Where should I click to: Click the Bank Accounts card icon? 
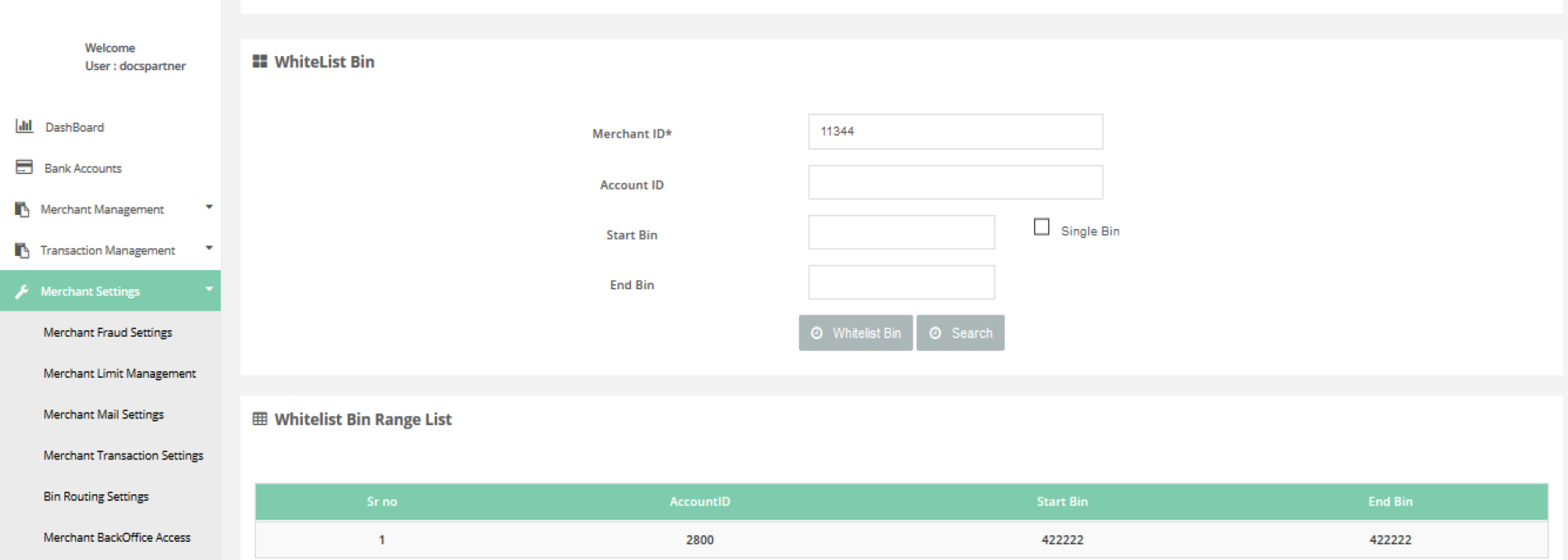tap(24, 167)
